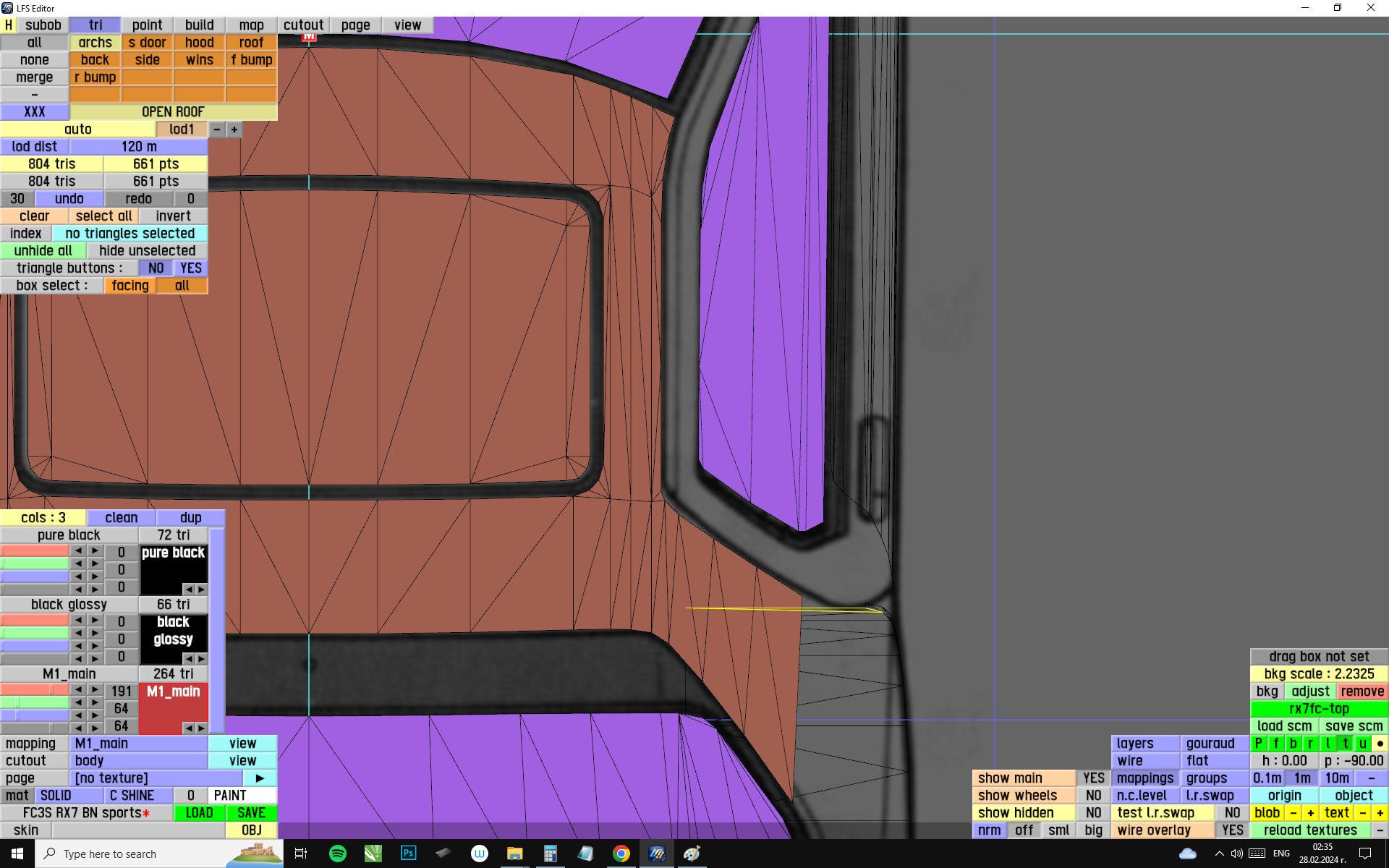The image size is (1389, 868).
Task: Open the cutout body selector
Action: (x=139, y=761)
